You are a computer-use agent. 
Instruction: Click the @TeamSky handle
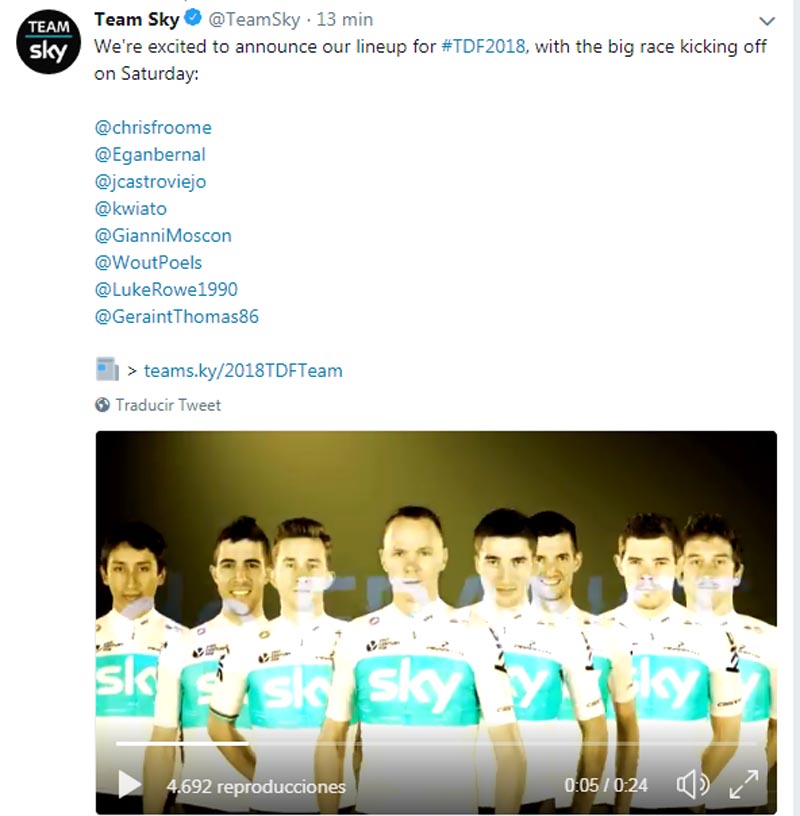pyautogui.click(x=254, y=19)
